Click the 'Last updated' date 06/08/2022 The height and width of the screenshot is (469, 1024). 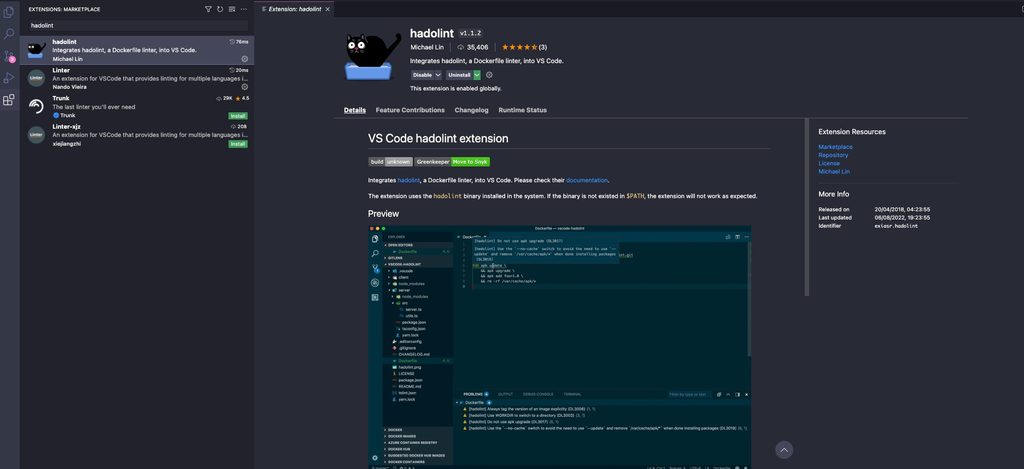903,218
